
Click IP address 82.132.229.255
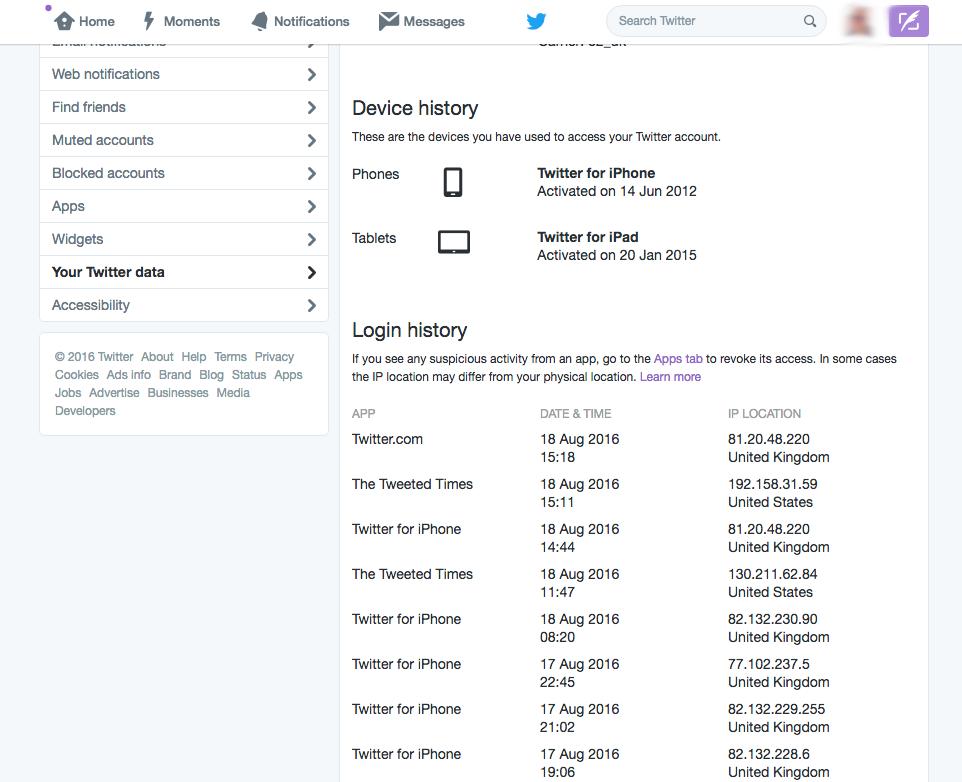click(x=777, y=709)
